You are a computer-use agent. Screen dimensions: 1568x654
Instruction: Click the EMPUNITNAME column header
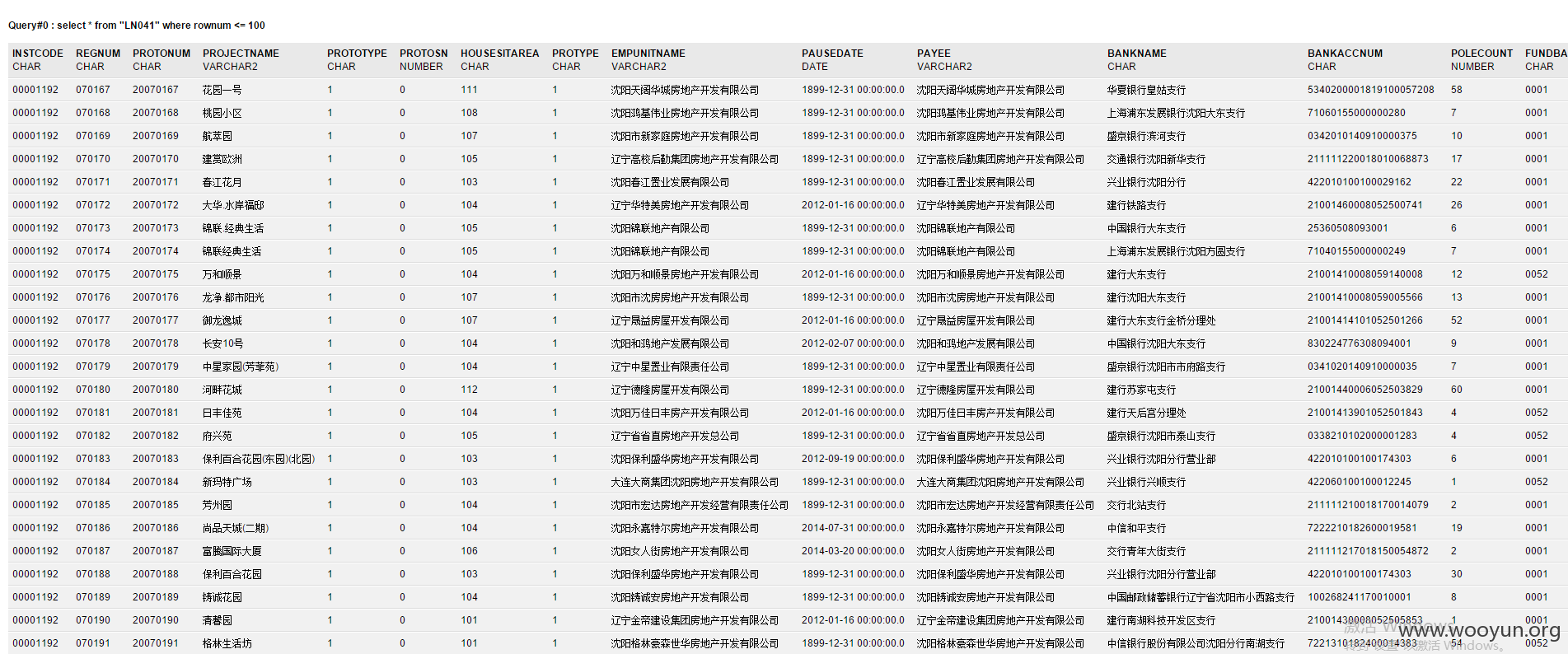(648, 54)
